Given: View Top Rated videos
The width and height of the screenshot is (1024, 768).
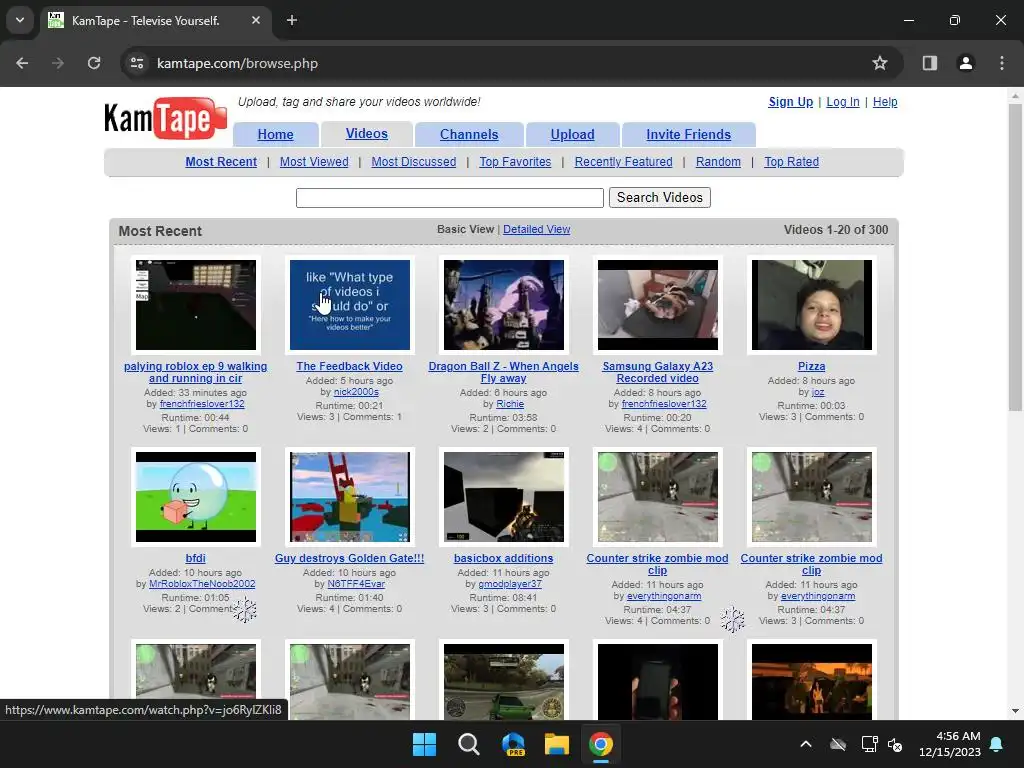Looking at the screenshot, I should [792, 162].
